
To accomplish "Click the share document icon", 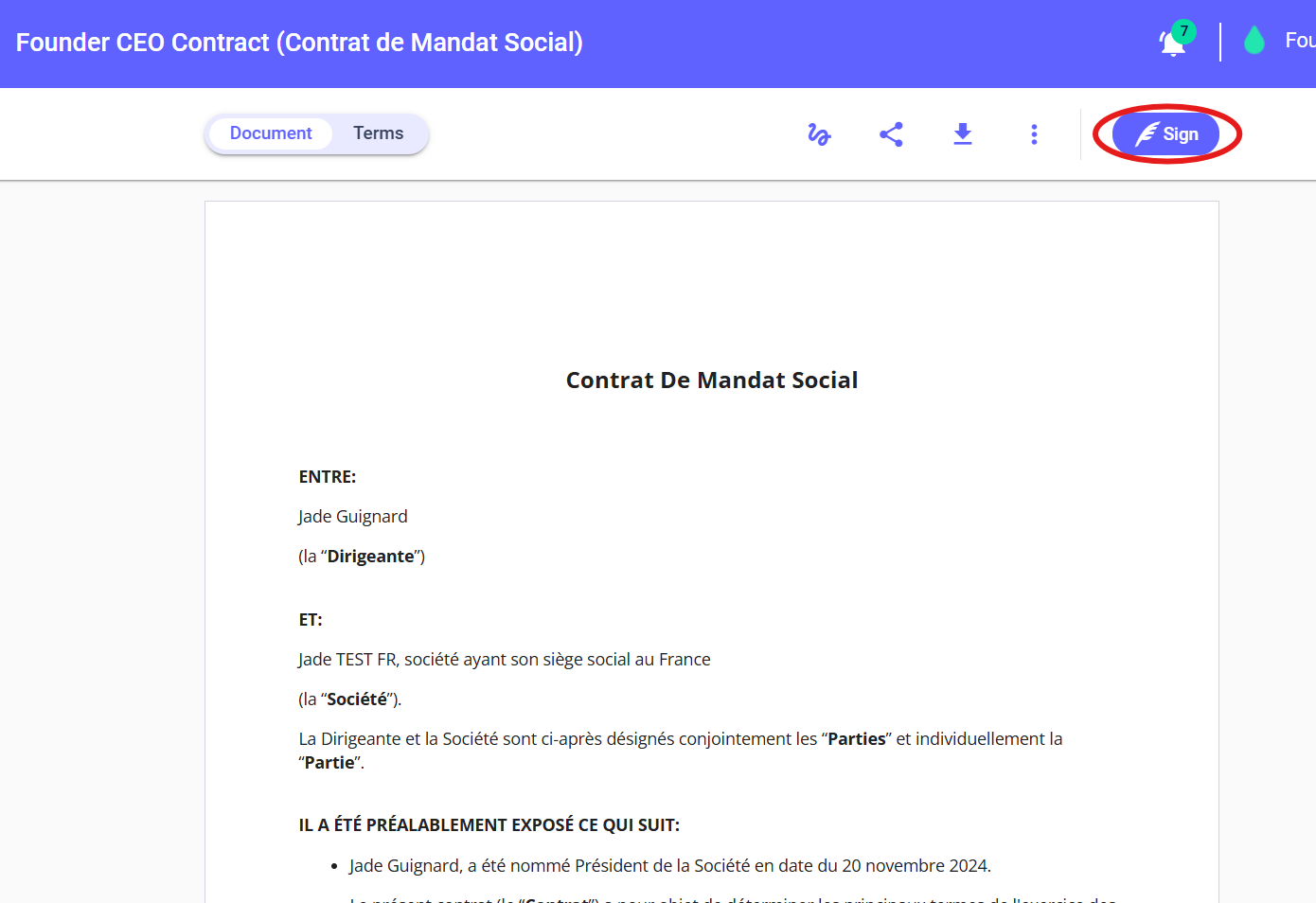I will point(891,134).
